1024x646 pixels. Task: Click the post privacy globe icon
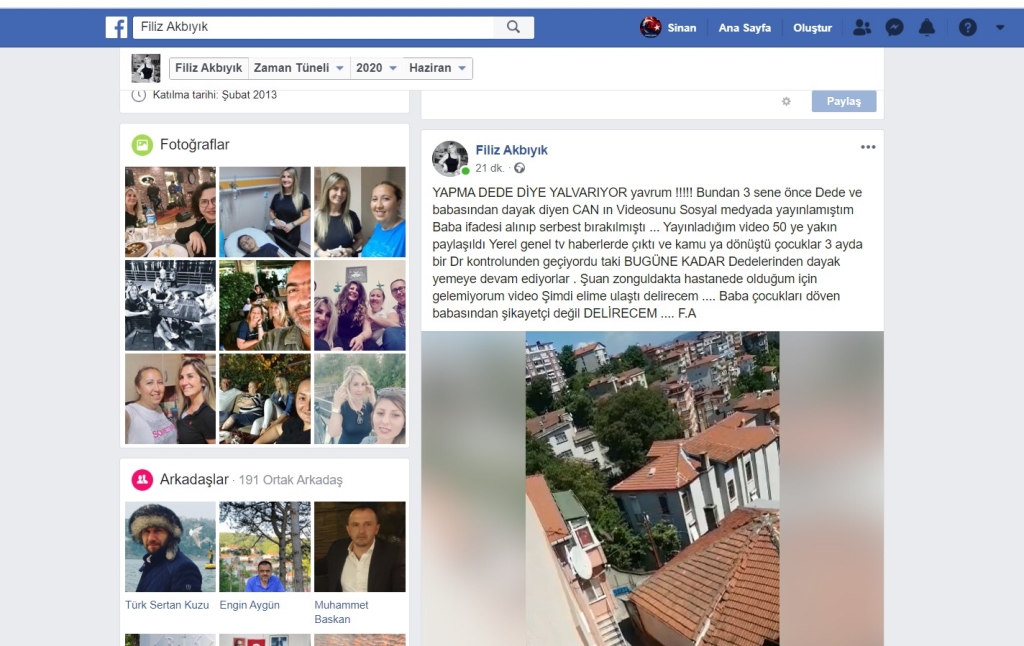pos(519,168)
